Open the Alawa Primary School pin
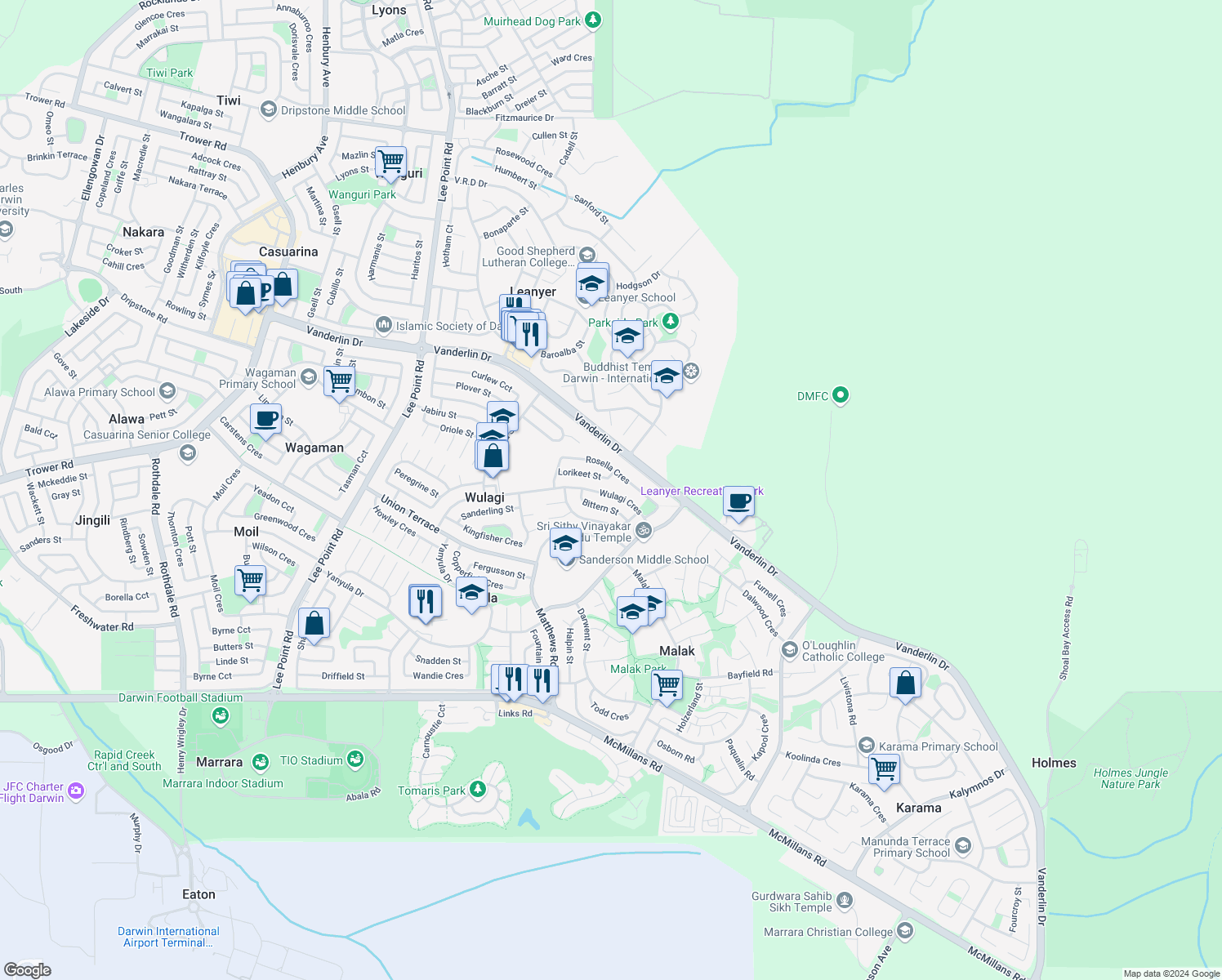Viewport: 1222px width, 980px height. [167, 391]
